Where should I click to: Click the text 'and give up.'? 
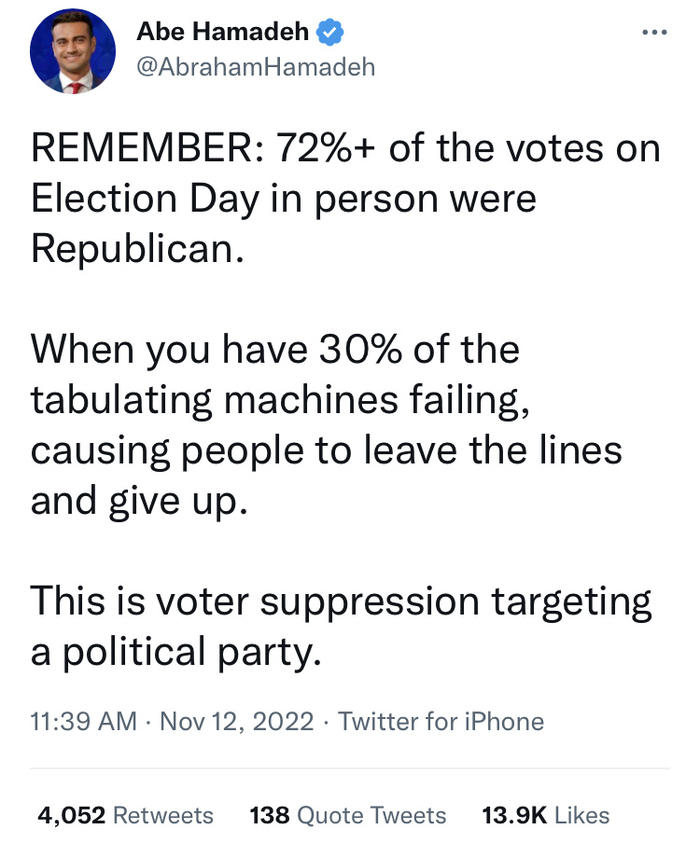[137, 498]
